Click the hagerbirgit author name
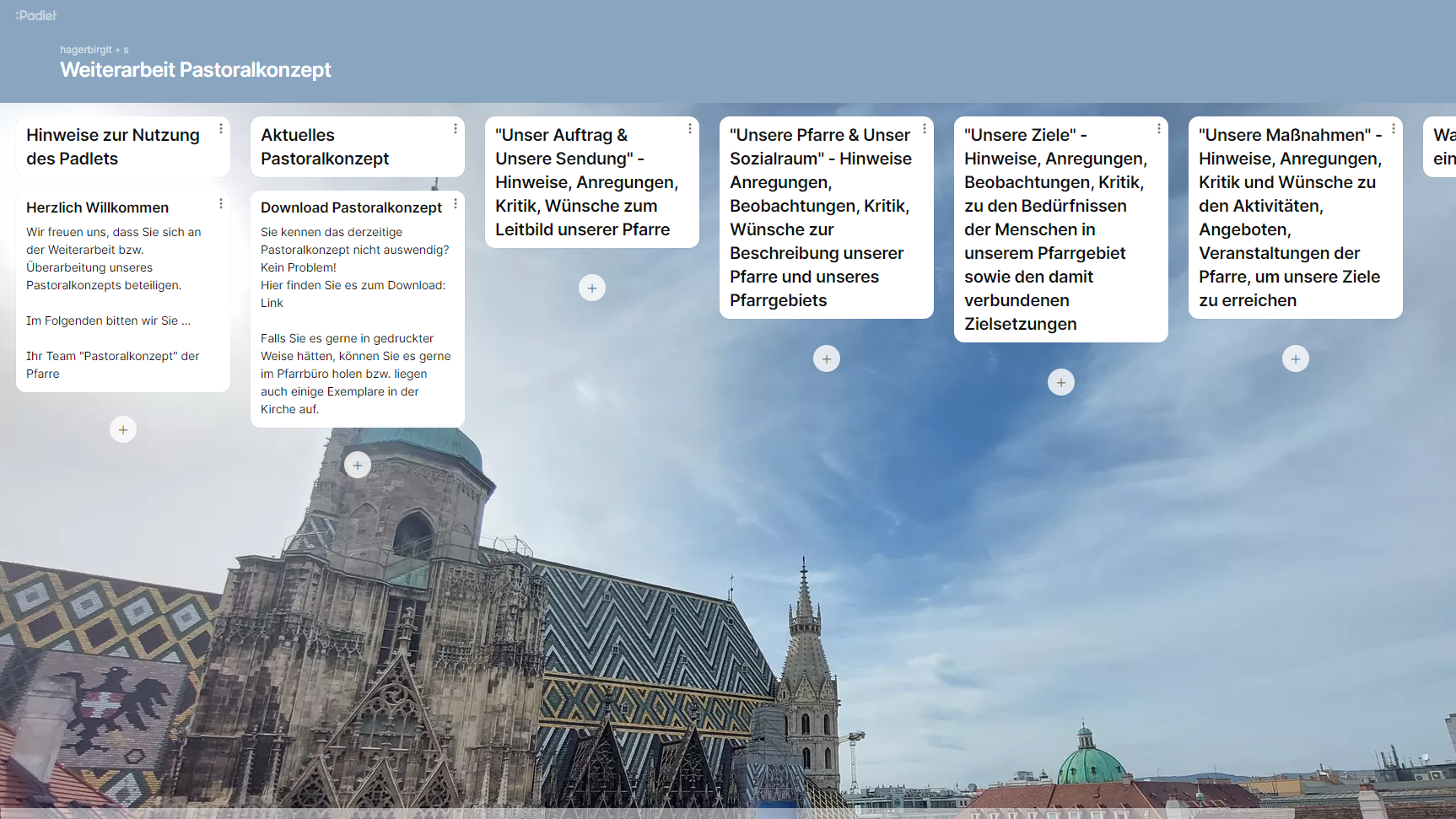This screenshot has height=819, width=1456. (86, 50)
